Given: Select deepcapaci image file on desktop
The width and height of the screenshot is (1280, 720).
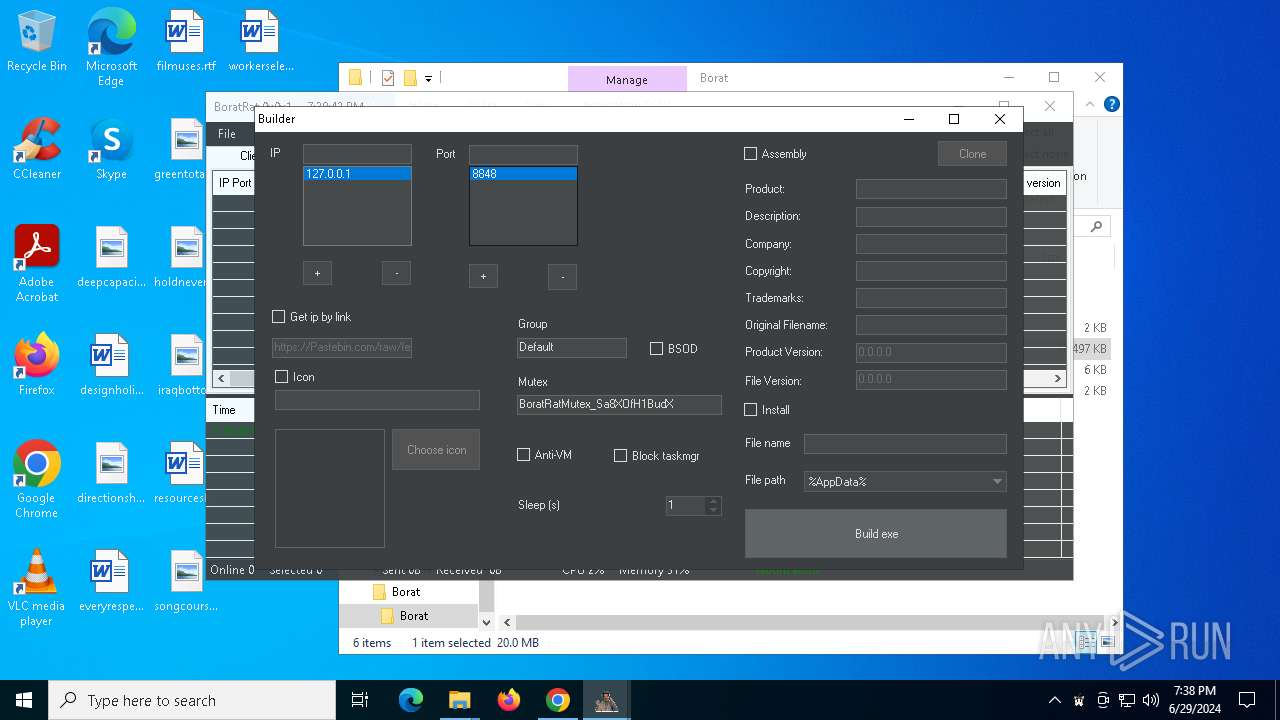Looking at the screenshot, I should pos(111,257).
